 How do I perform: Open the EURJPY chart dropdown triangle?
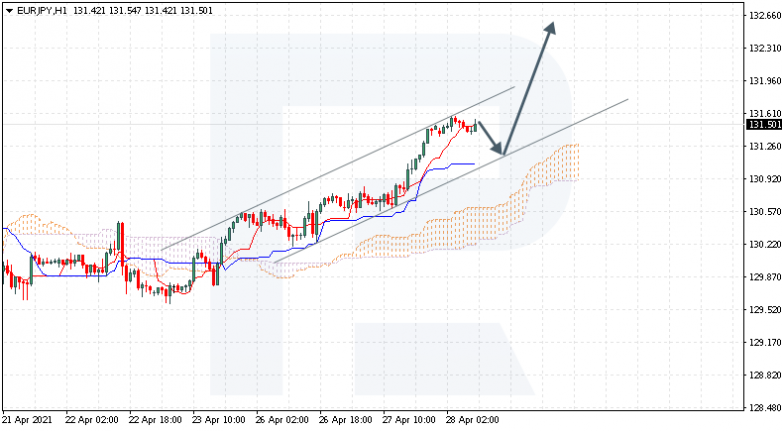click(9, 10)
